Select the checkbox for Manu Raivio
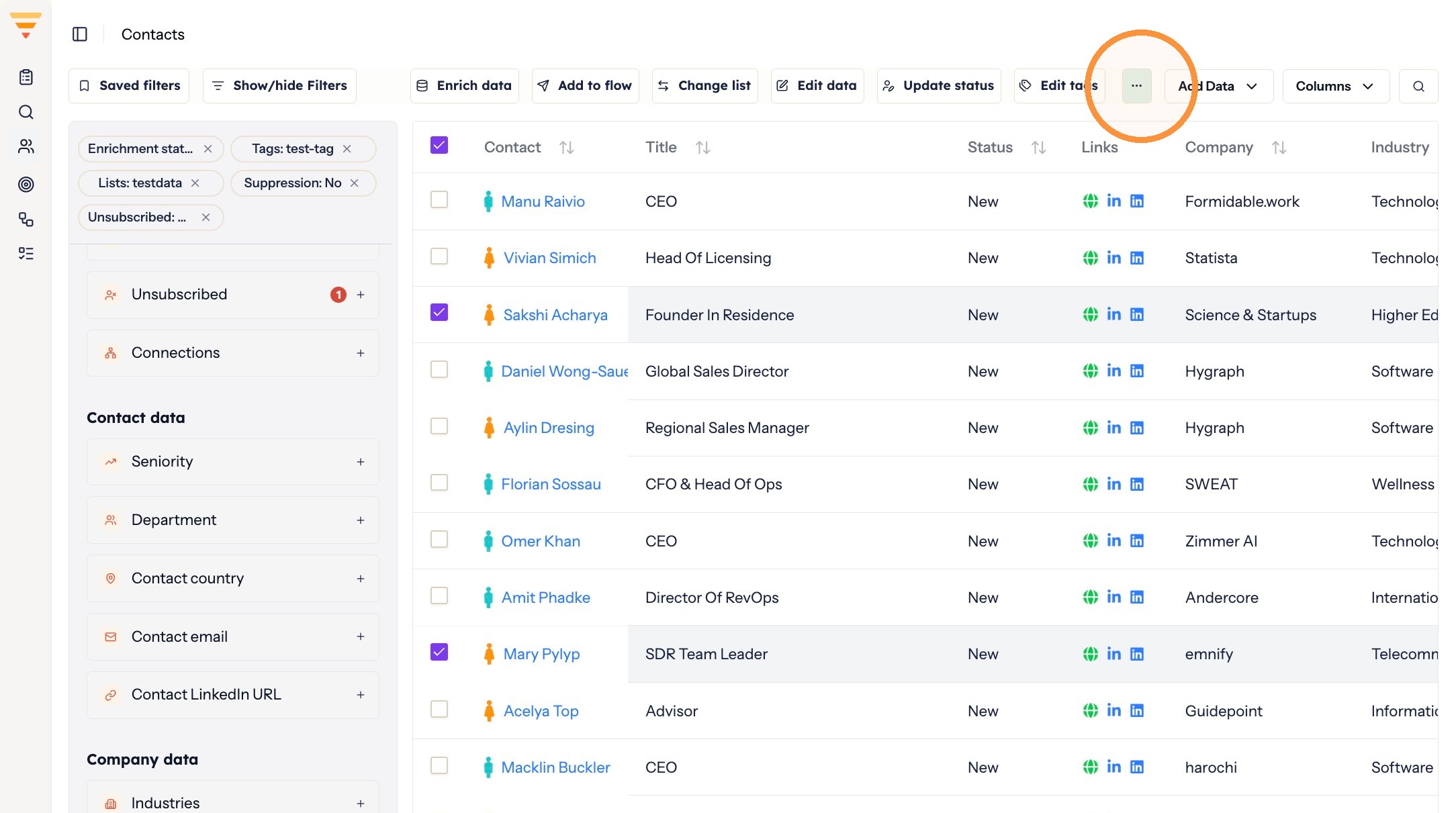 [439, 199]
